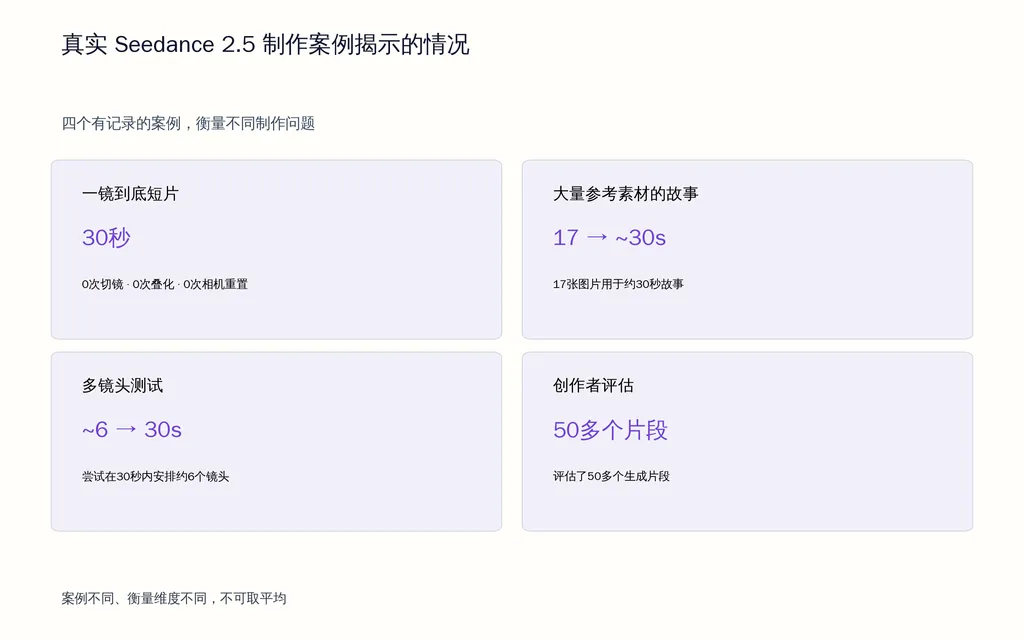Select the purple value '50多个片段'
This screenshot has height=640, width=1024.
click(610, 430)
